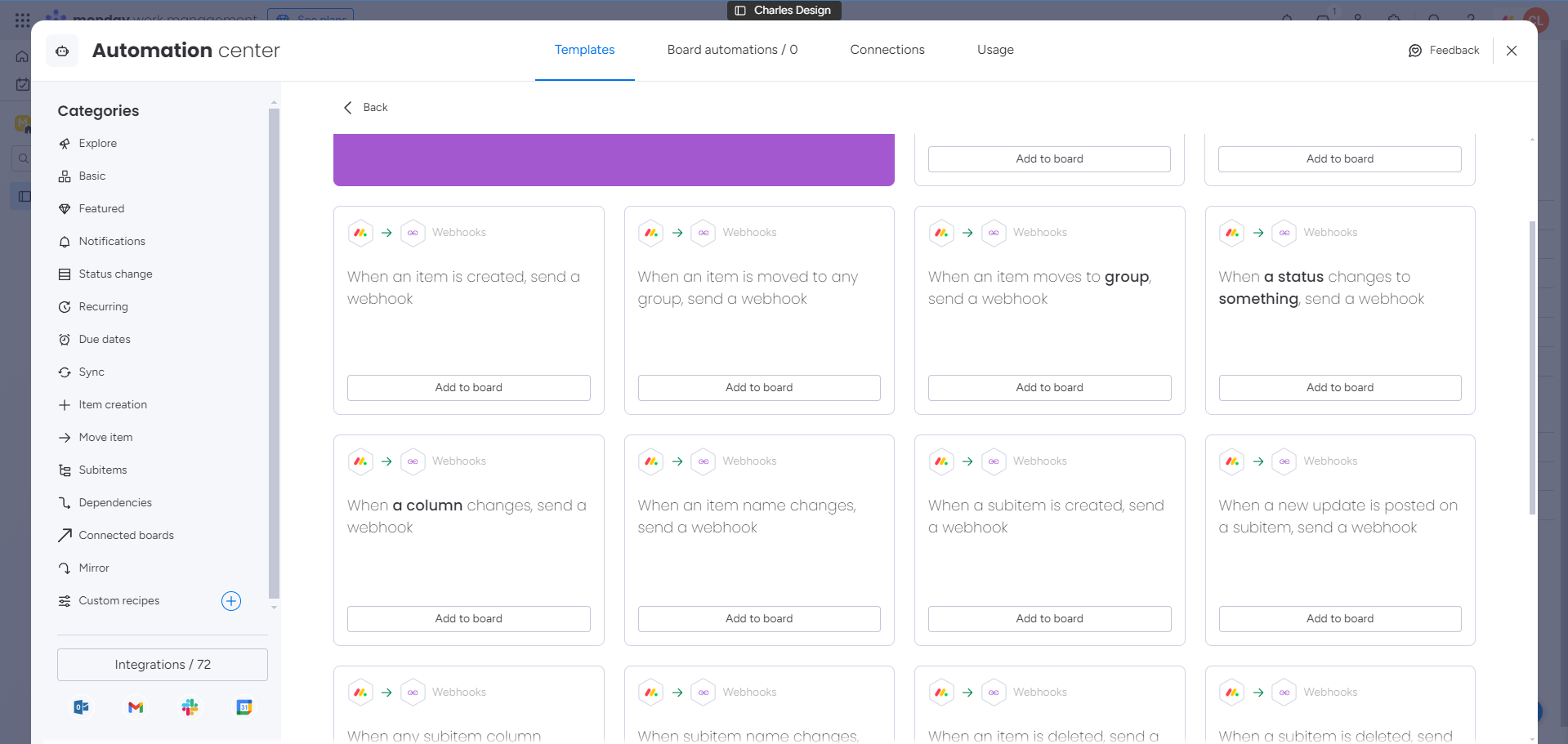This screenshot has height=744, width=1568.
Task: Open the 'When subitem name changes' webhook card
Action: 759,705
